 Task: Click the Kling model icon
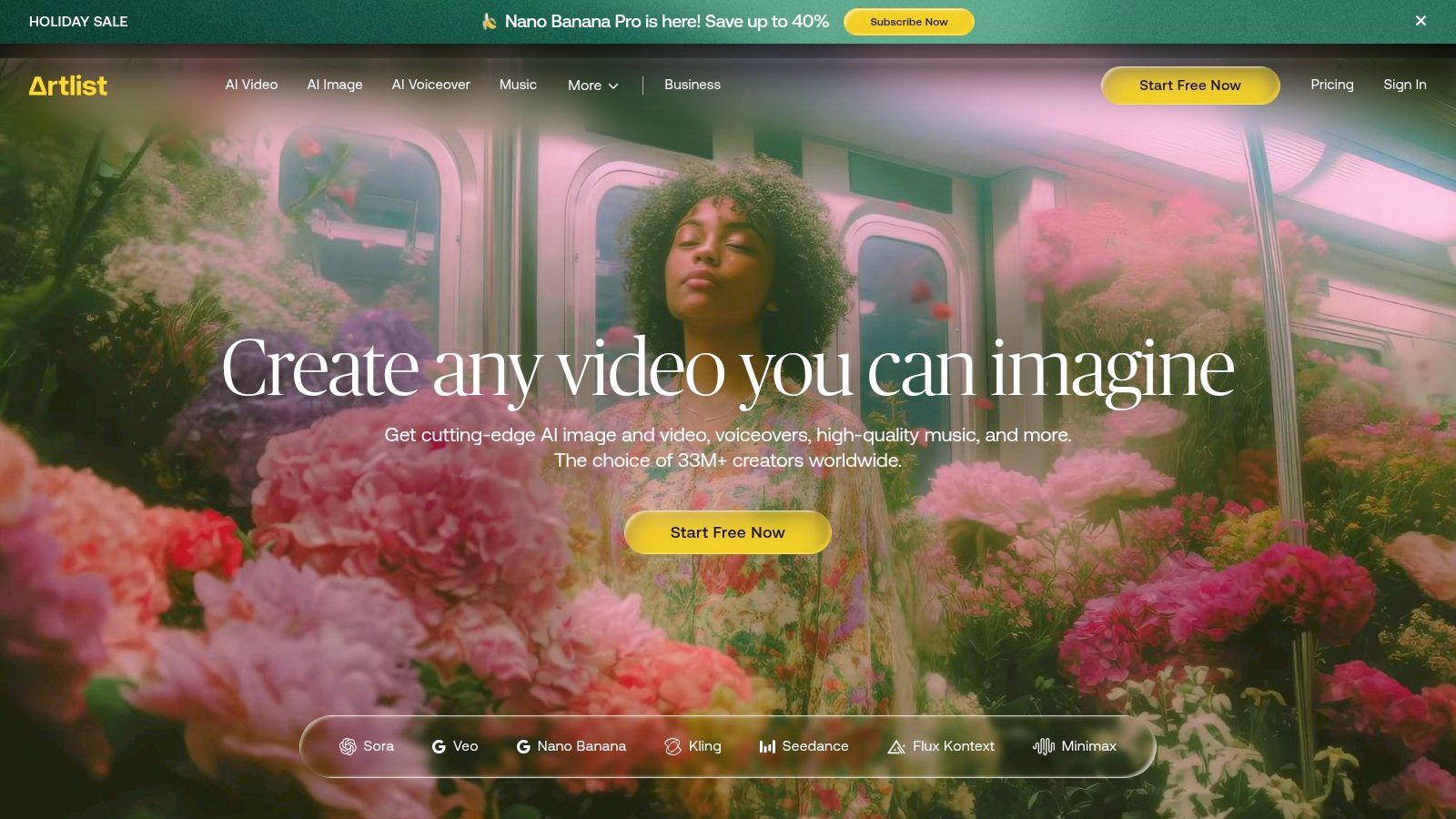pos(672,746)
